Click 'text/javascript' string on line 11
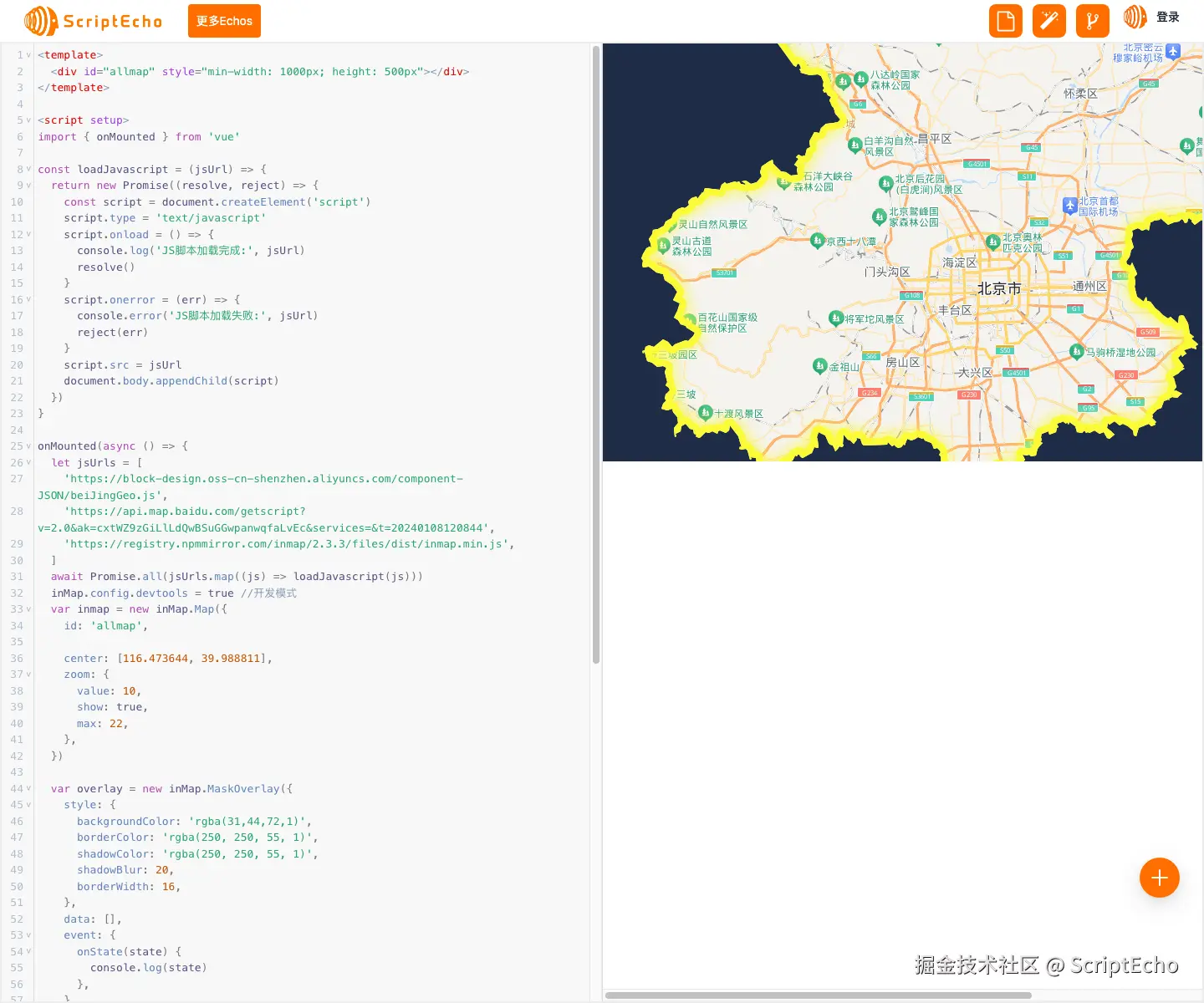Screen dimensions: 1204x1003 coord(211,218)
